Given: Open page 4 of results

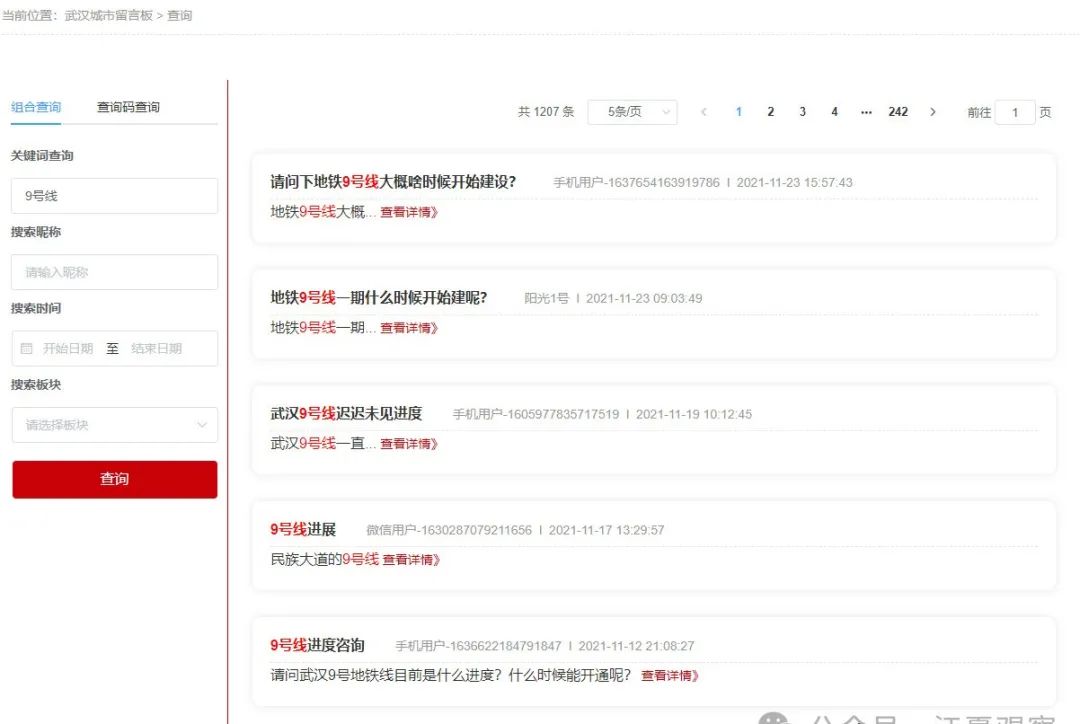Looking at the screenshot, I should 834,112.
